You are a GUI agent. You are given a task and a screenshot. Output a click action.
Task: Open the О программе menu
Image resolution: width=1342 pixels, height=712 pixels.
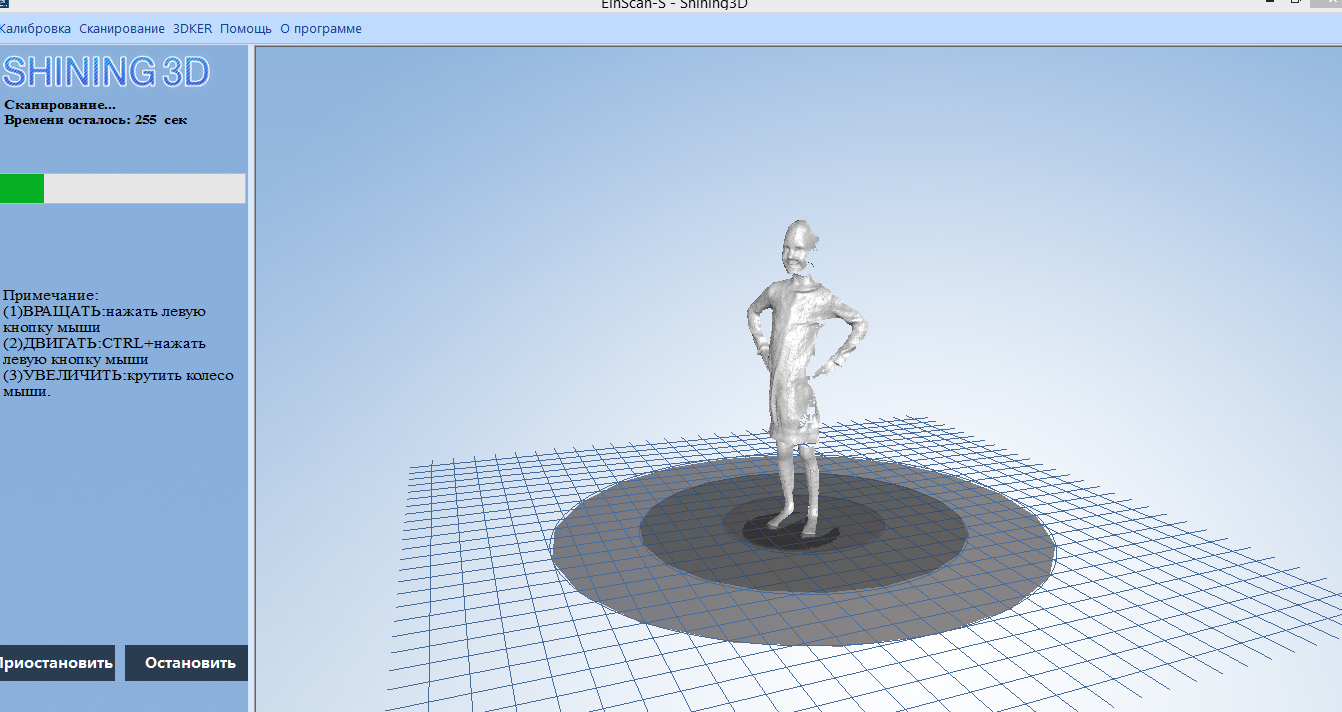pos(321,29)
